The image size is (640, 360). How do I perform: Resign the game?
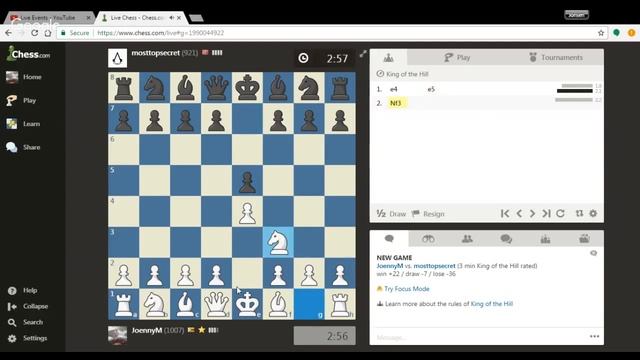428,213
